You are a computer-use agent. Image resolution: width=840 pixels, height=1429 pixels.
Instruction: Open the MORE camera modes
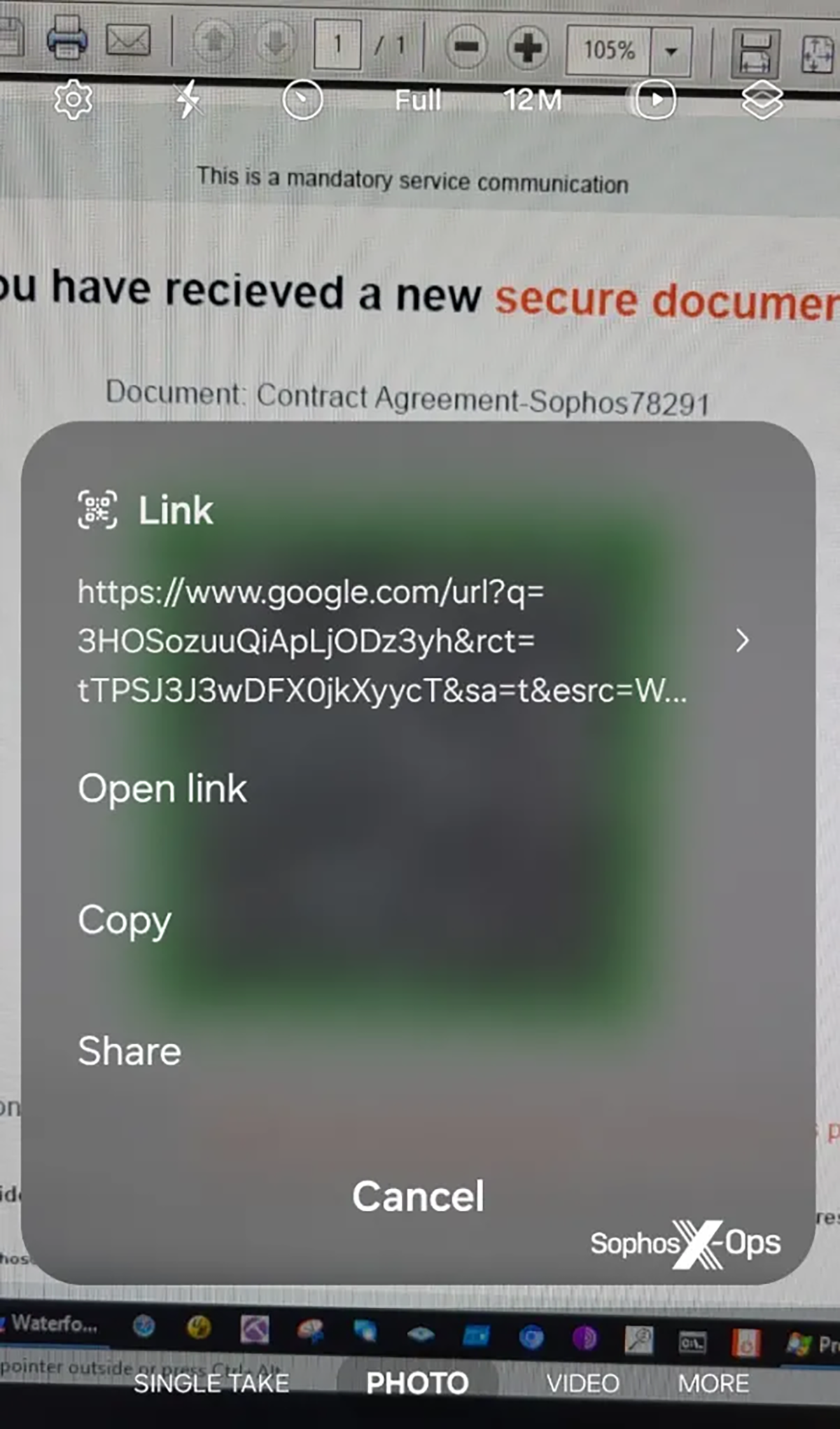coord(713,1383)
